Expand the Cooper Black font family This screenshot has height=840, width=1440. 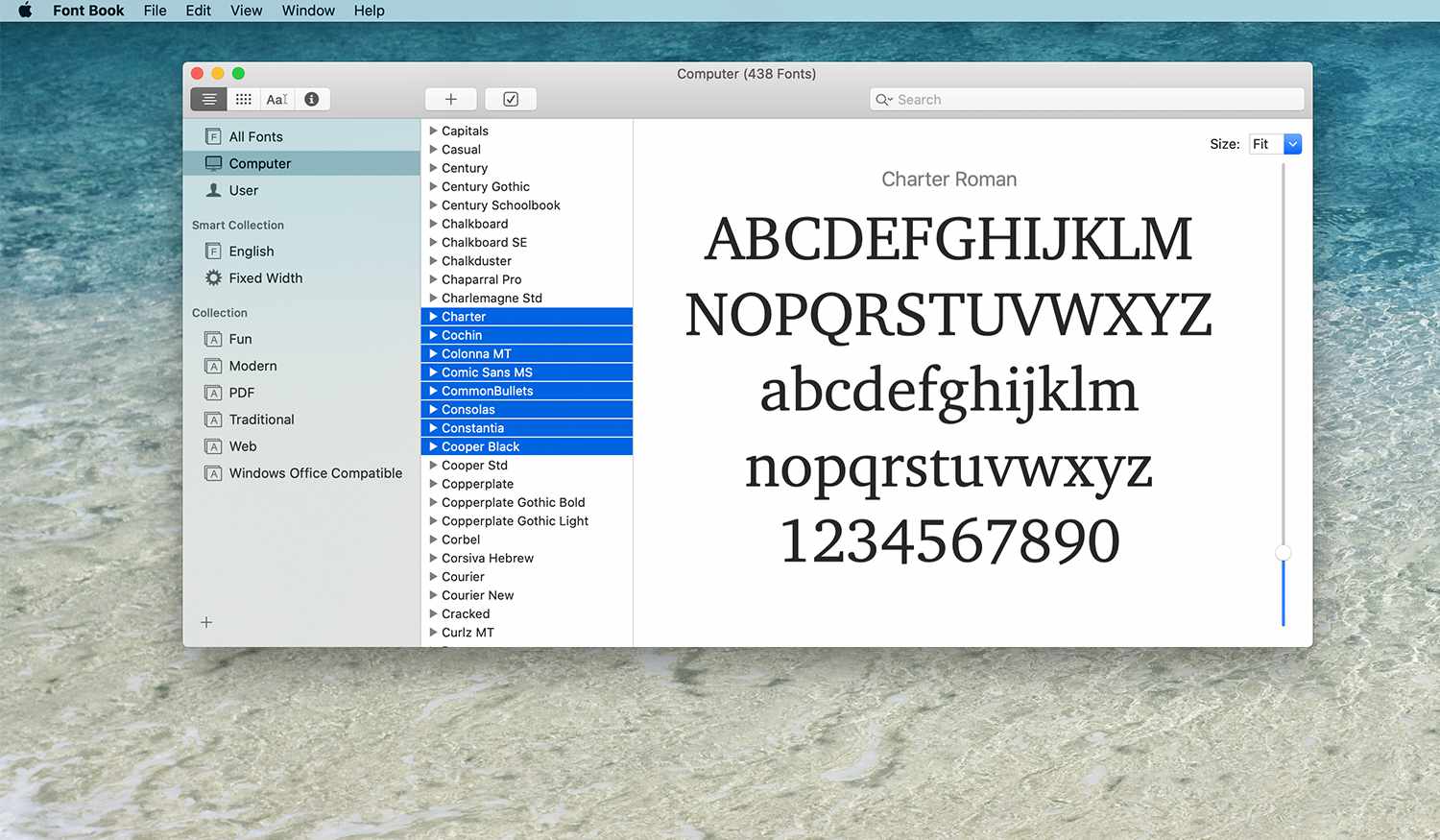point(433,446)
